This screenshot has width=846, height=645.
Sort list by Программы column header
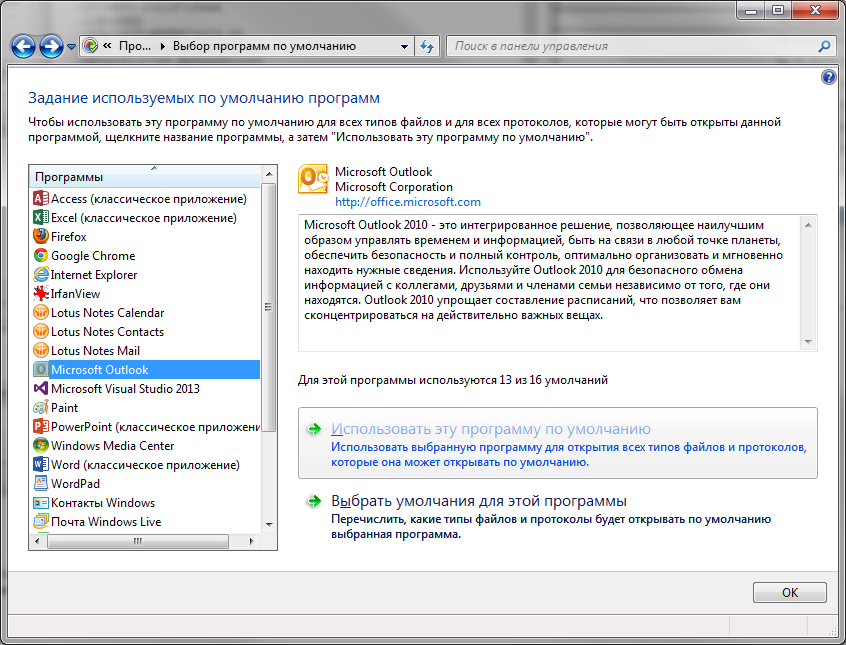click(x=145, y=177)
